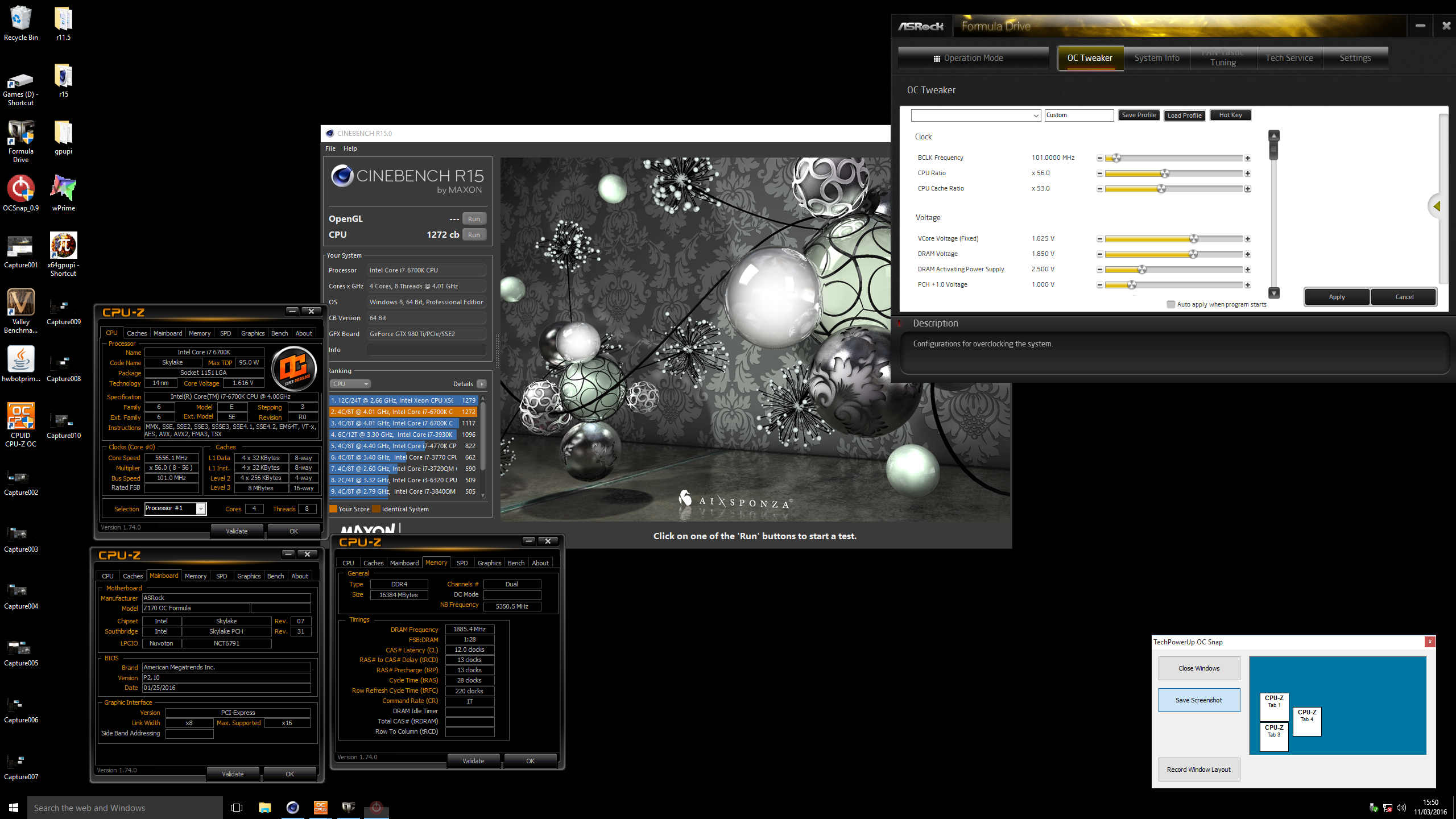The image size is (1456, 819).
Task: Apply the OC Tweaker settings
Action: point(1337,297)
